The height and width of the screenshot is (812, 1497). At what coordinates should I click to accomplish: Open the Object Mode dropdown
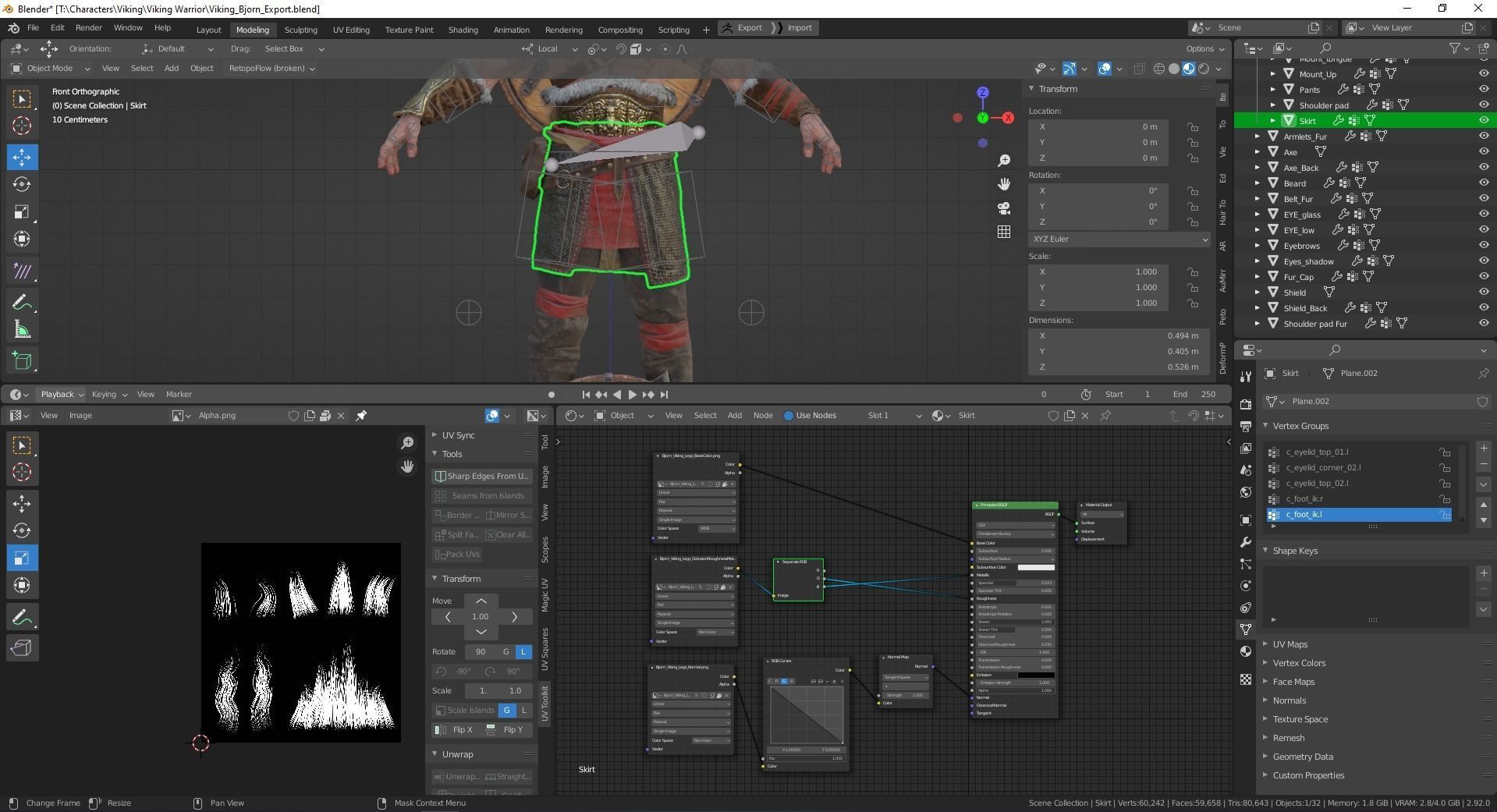(x=51, y=69)
